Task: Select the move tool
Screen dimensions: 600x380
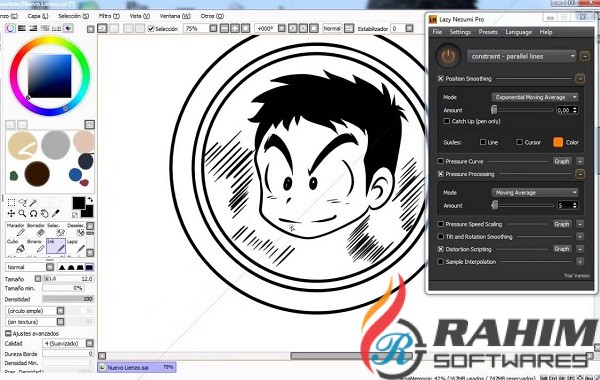Action: point(11,213)
